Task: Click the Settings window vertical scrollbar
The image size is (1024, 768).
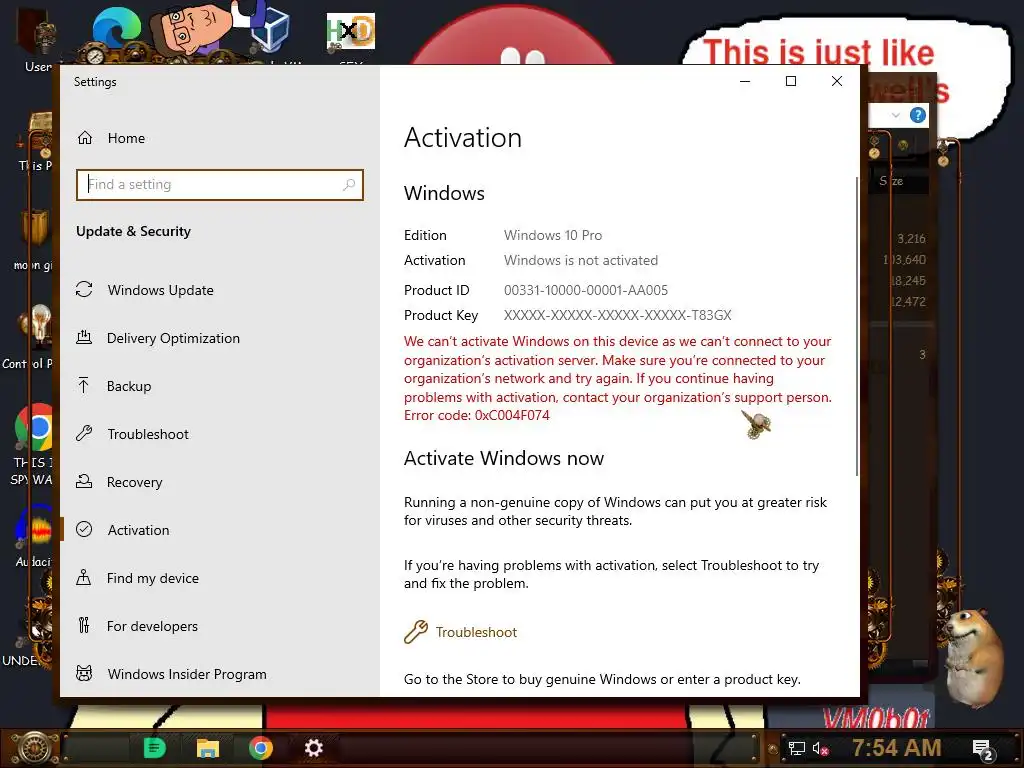Action: click(x=856, y=326)
